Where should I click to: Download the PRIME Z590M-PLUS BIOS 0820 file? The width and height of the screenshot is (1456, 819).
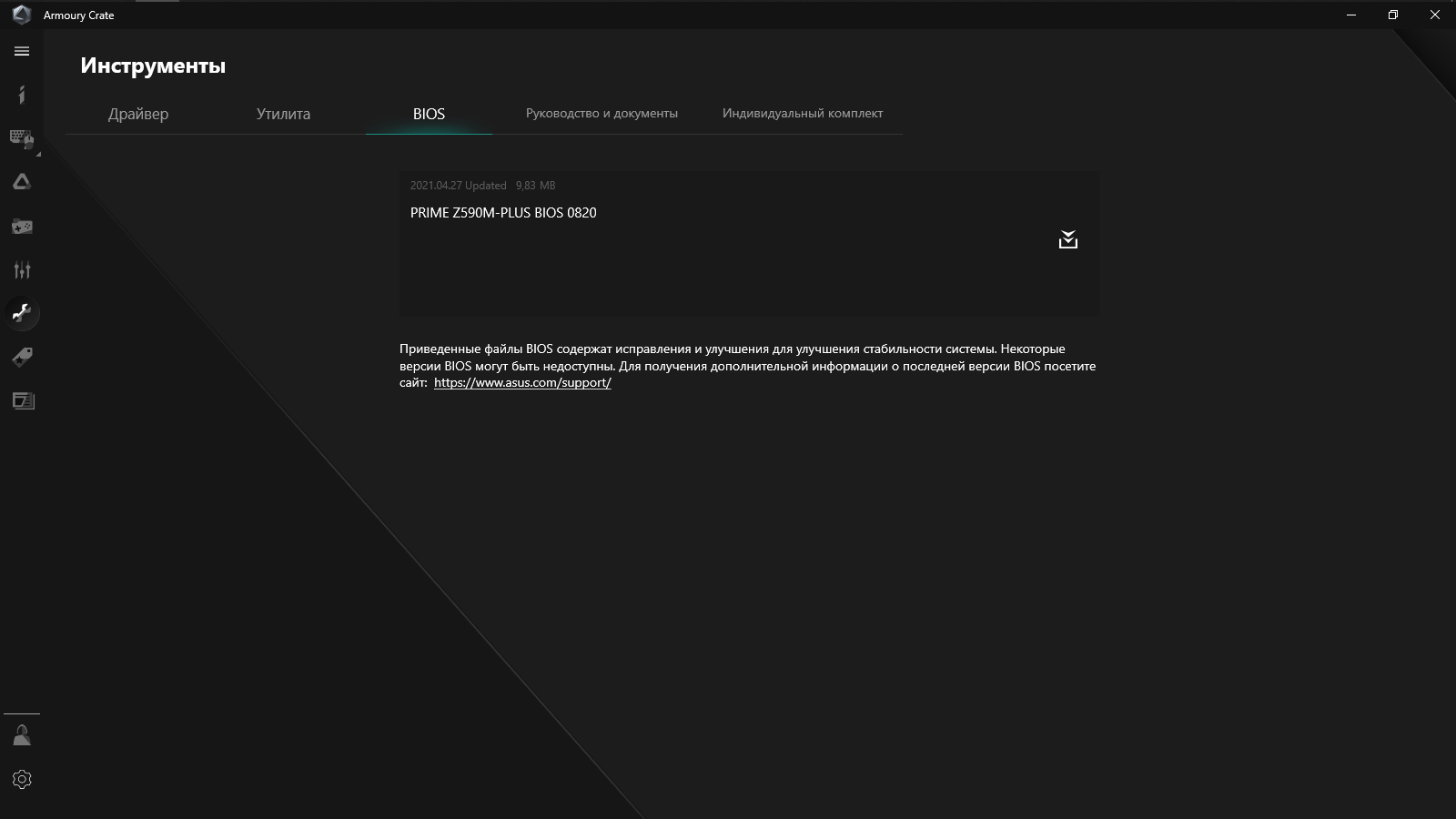click(x=1068, y=239)
